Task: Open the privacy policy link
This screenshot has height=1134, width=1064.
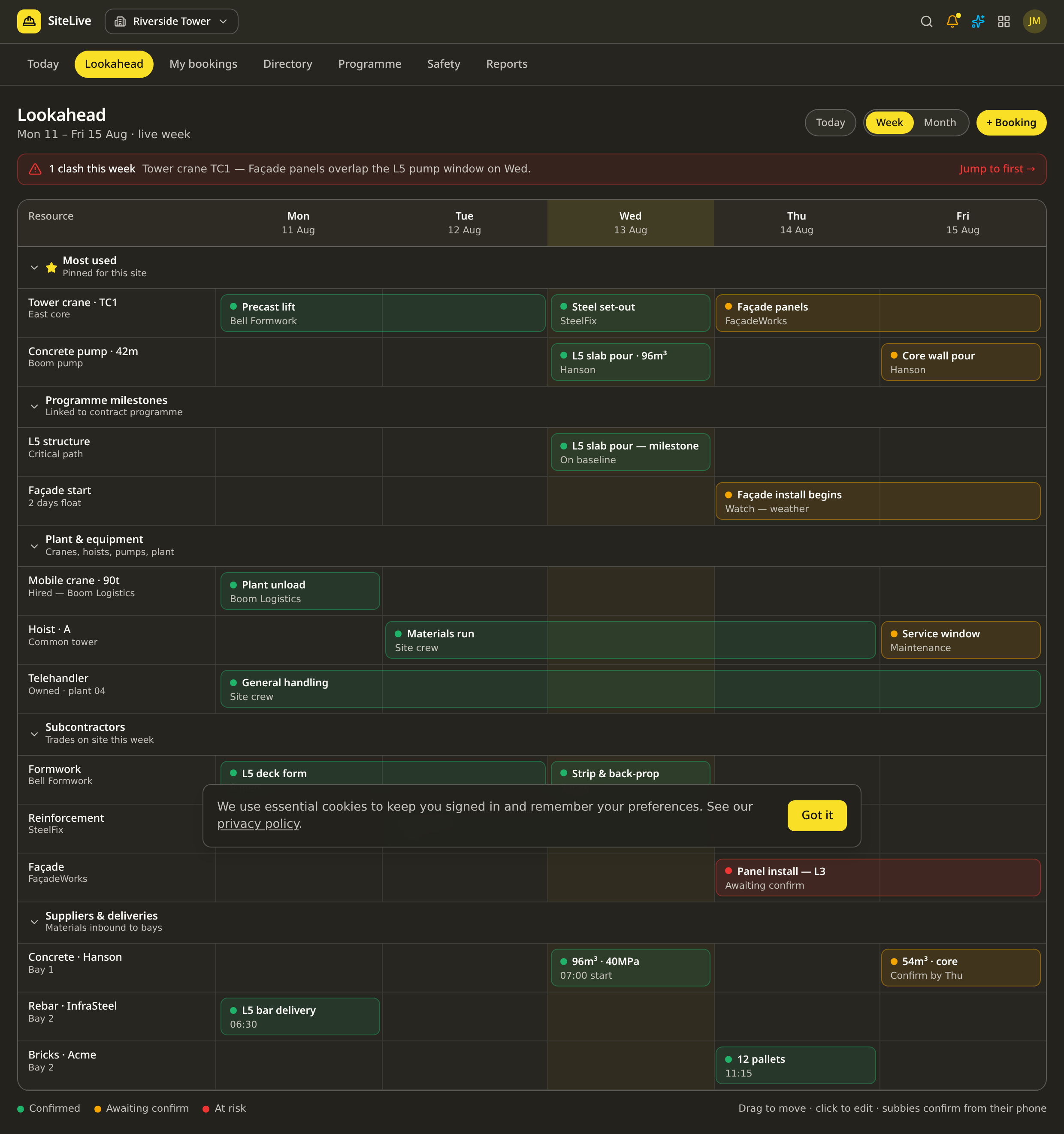Action: point(258,823)
